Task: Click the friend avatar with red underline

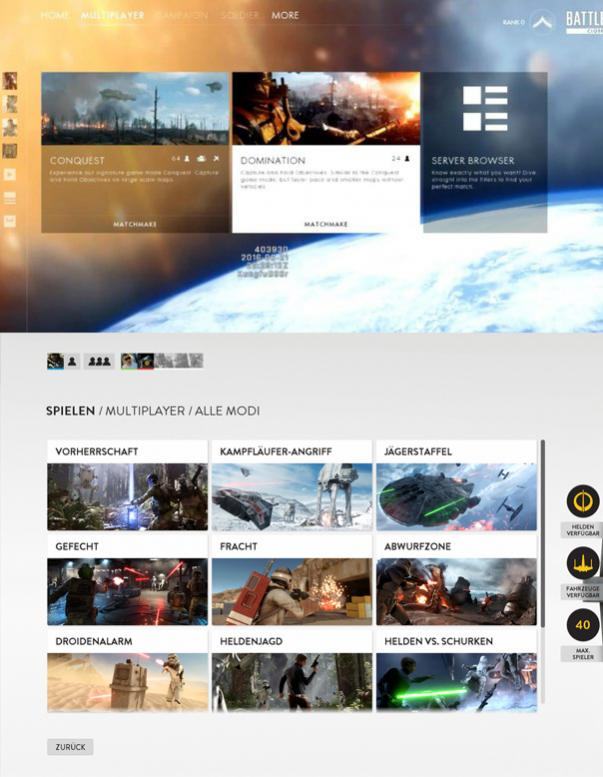Action: (x=146, y=361)
